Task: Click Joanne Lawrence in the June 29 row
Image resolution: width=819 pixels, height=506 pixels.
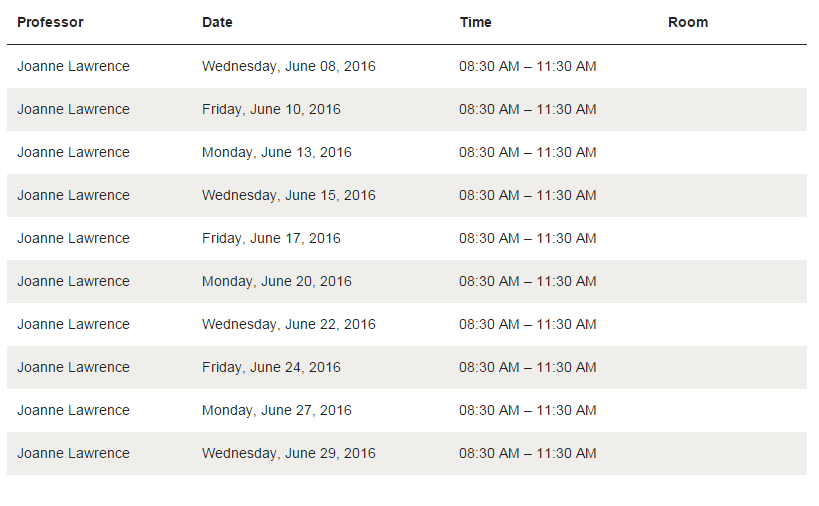Action: pyautogui.click(x=73, y=453)
